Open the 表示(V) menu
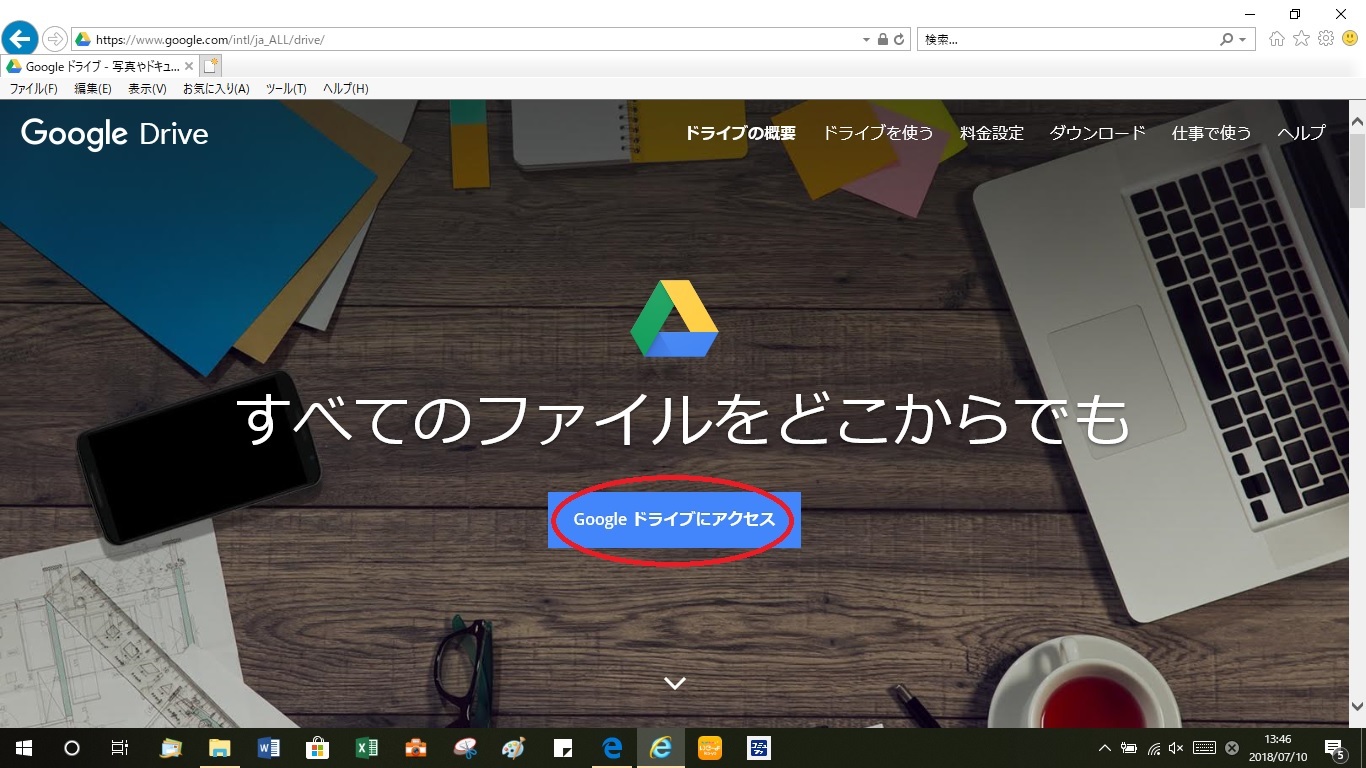The width and height of the screenshot is (1366, 768). tap(147, 89)
